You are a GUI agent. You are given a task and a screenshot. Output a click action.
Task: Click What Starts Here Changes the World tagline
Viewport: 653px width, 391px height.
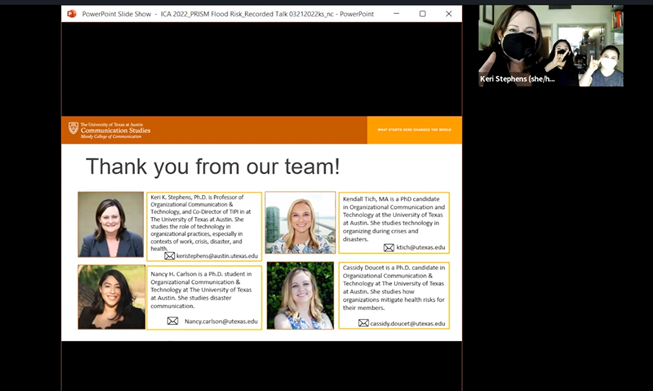tap(414, 130)
